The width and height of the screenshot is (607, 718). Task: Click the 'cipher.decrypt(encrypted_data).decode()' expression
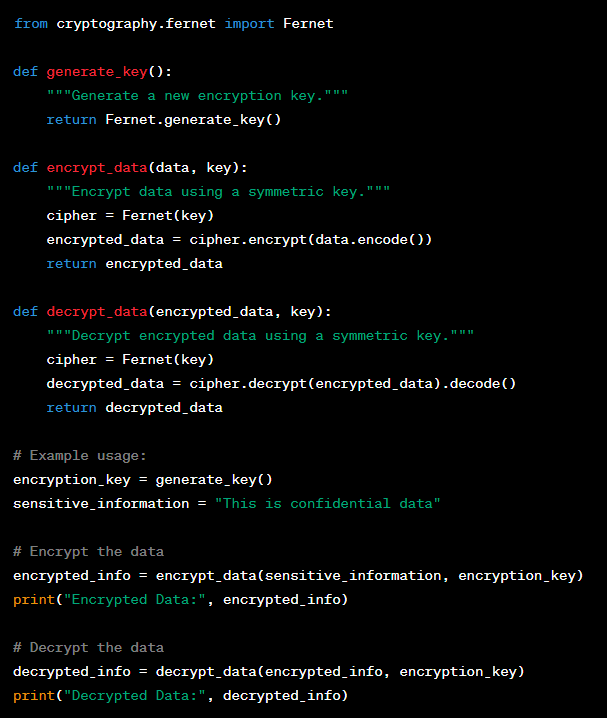tap(353, 384)
